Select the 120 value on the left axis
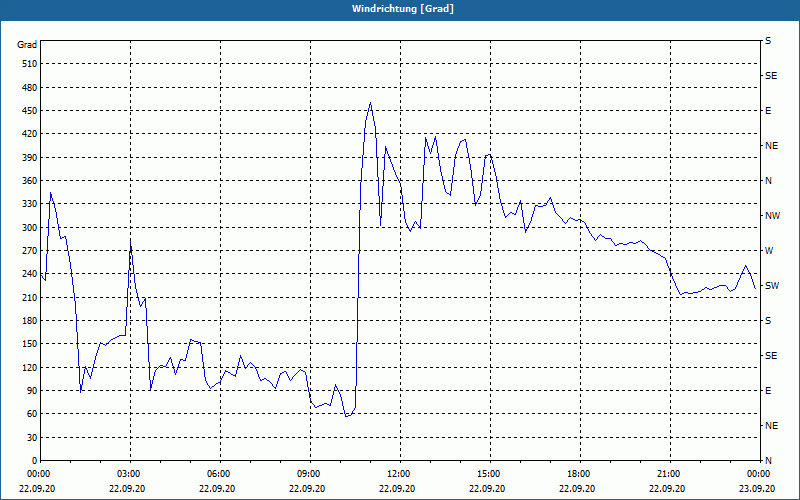This screenshot has height=500, width=800. [30, 367]
